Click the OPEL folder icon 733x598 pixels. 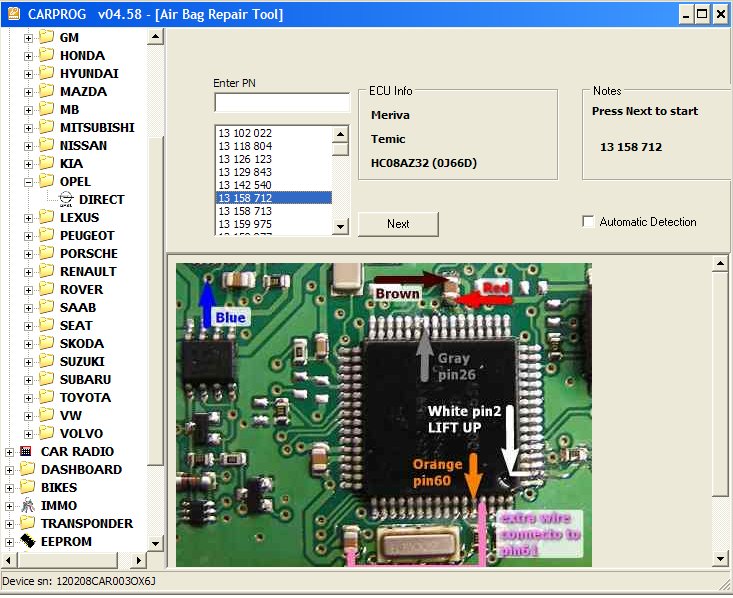(x=46, y=180)
